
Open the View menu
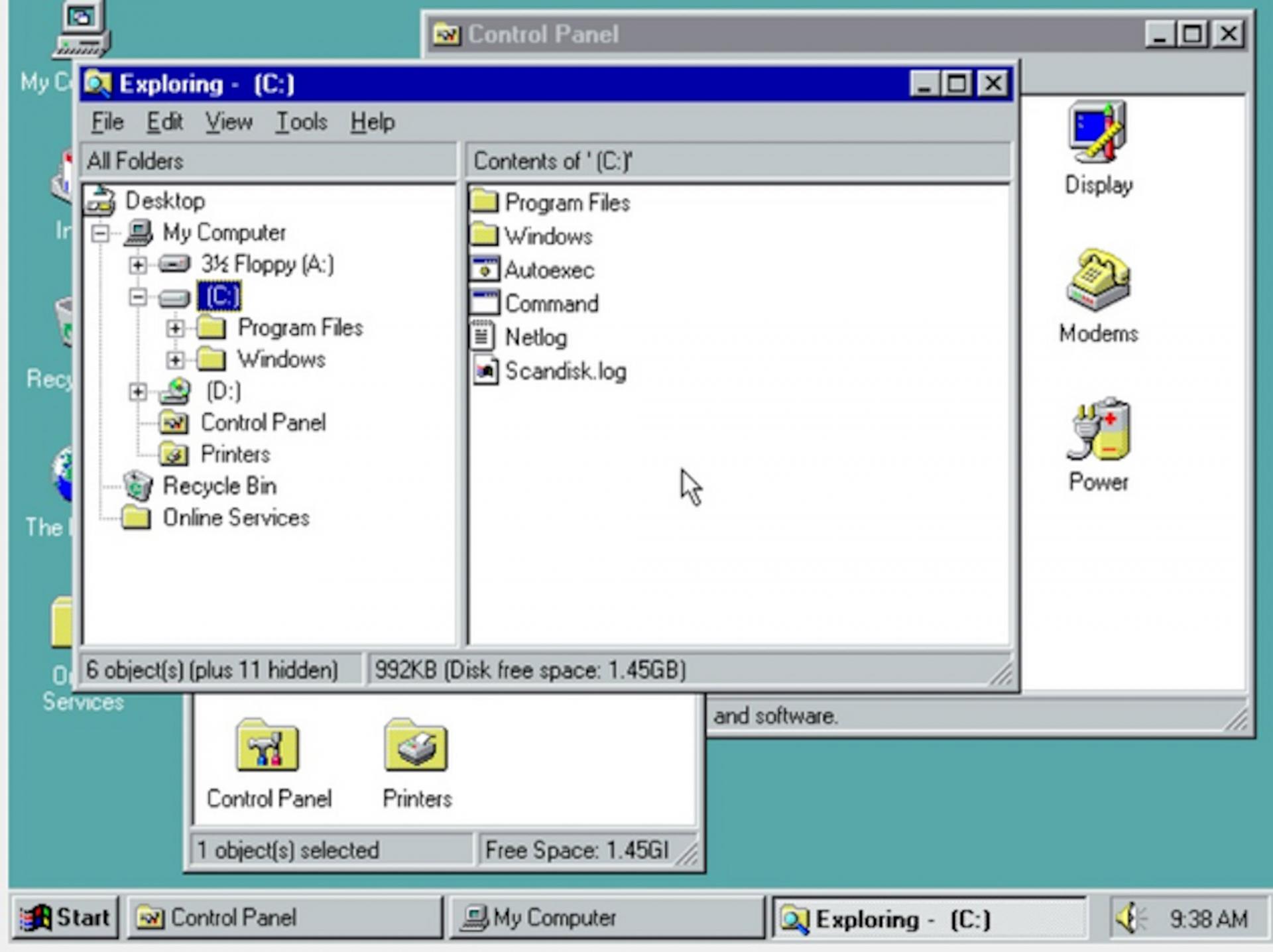pyautogui.click(x=229, y=122)
